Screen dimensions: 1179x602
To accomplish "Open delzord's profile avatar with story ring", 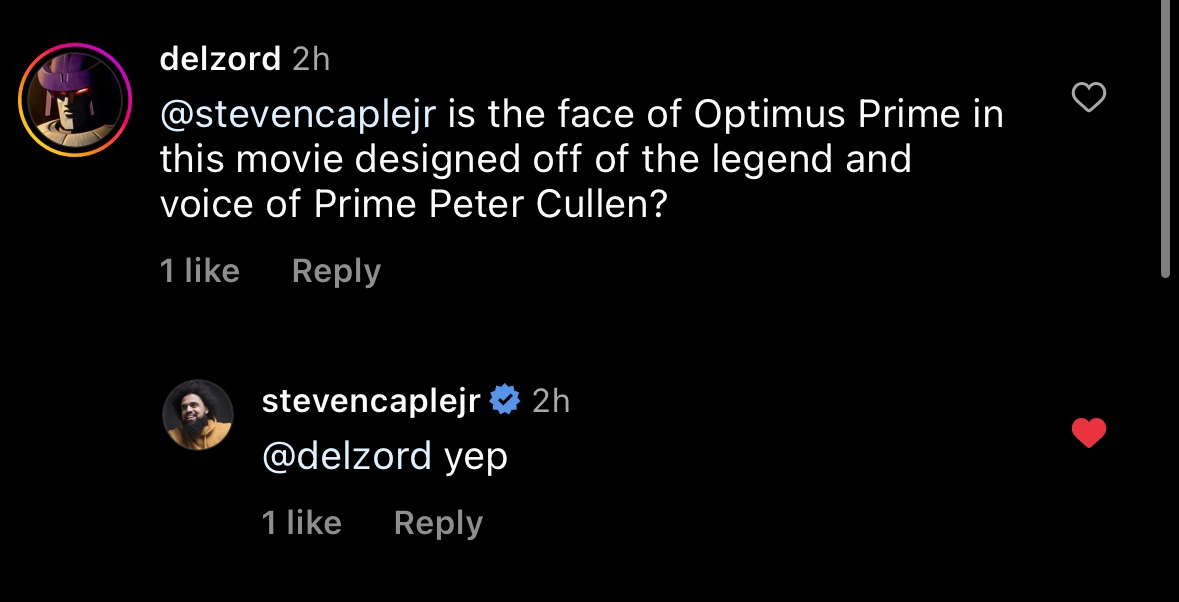I will [75, 100].
